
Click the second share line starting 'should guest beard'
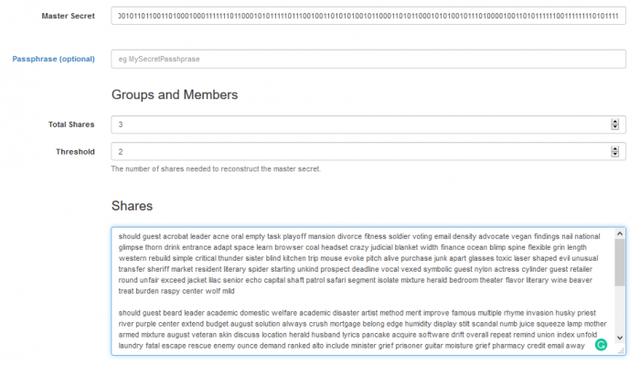coord(357,313)
